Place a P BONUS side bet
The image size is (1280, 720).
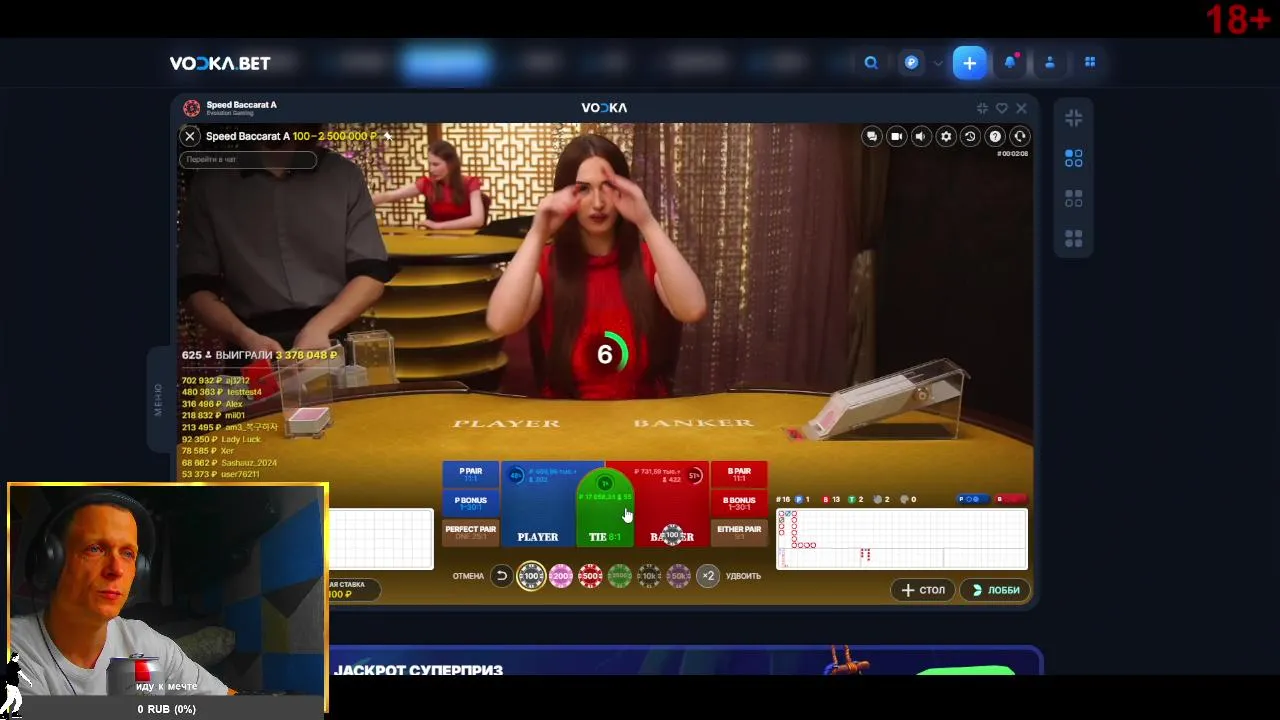point(470,503)
